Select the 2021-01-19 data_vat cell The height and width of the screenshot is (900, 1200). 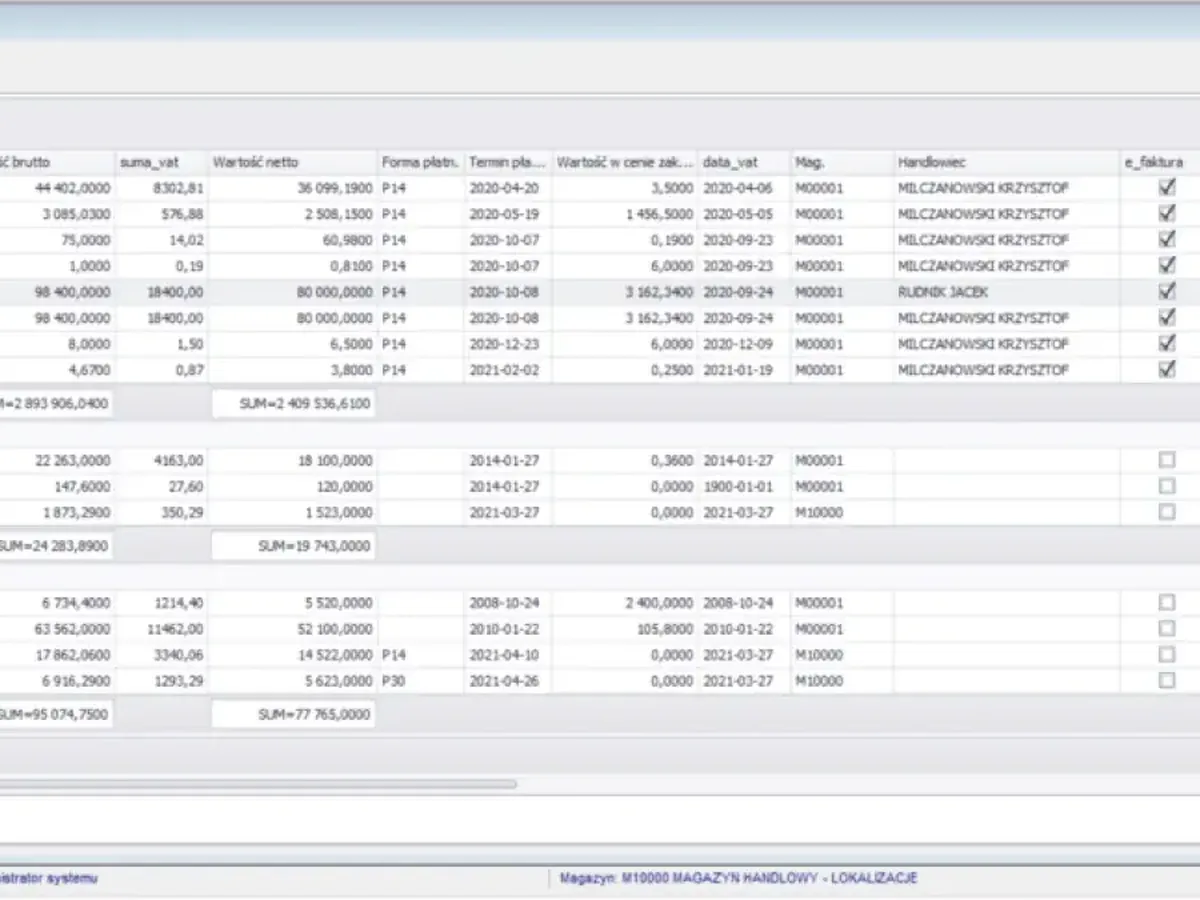pyautogui.click(x=745, y=370)
